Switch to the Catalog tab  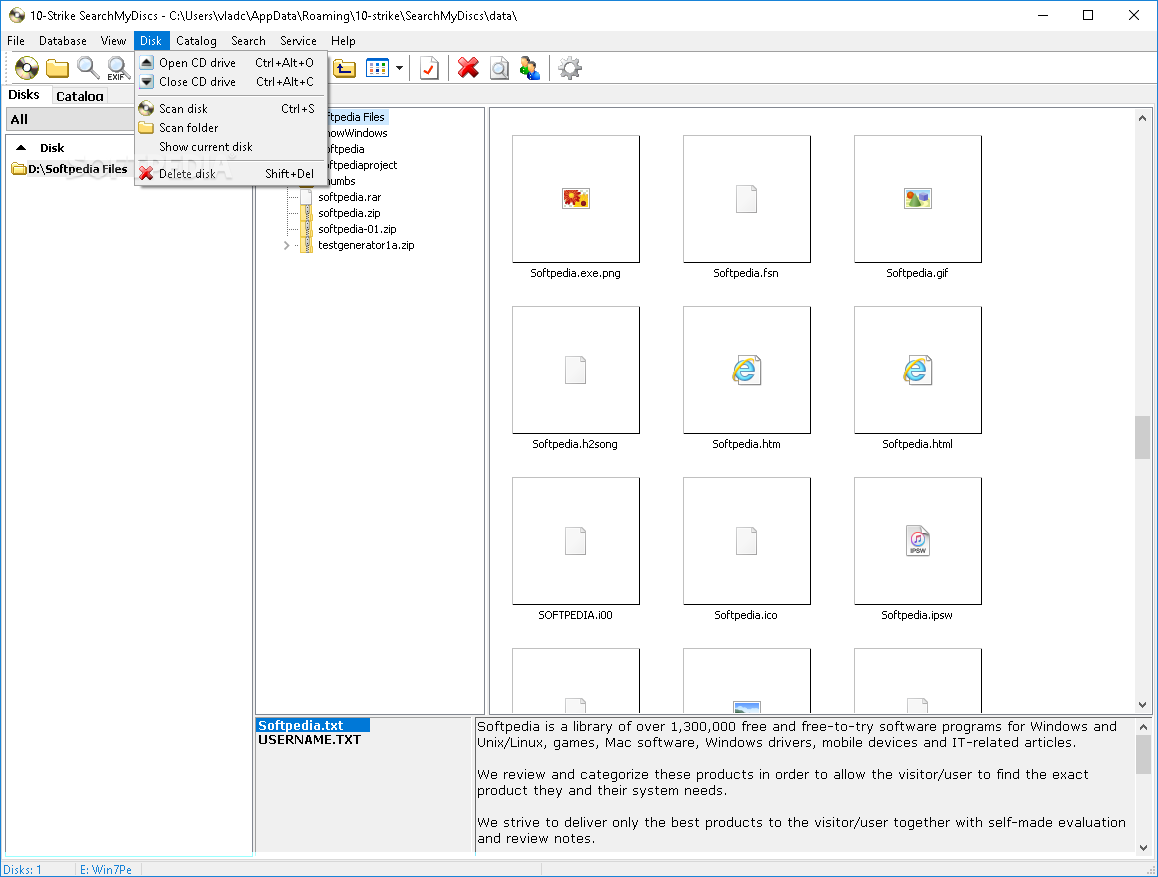80,96
